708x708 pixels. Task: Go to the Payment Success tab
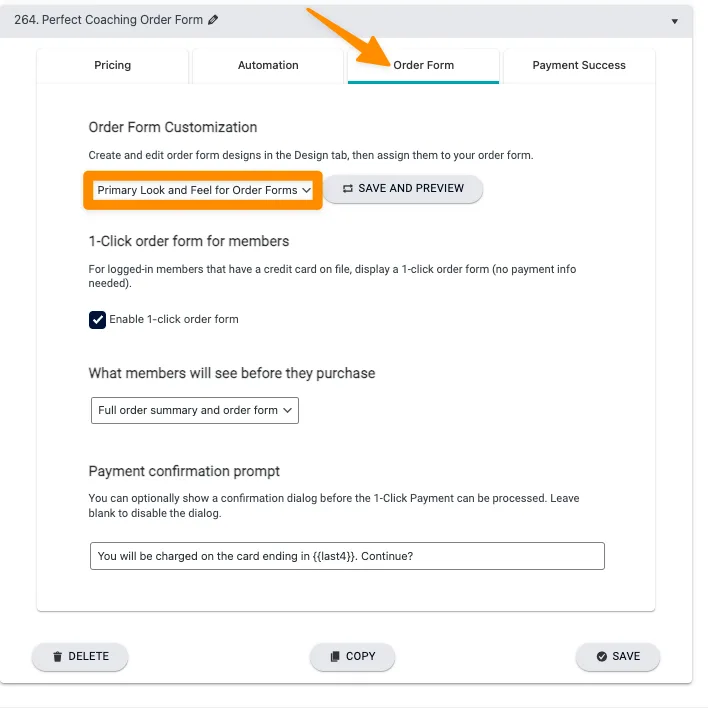[579, 66]
